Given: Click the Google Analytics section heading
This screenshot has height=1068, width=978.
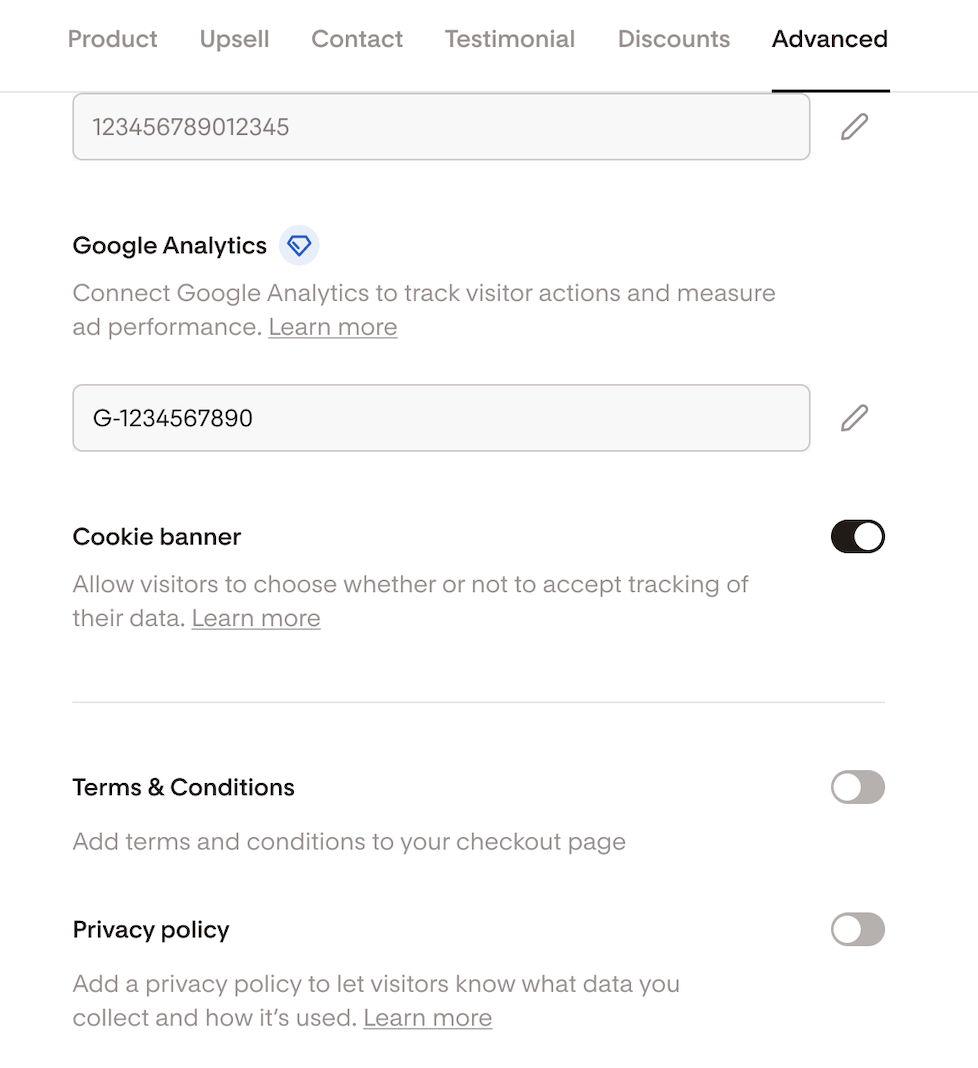Looking at the screenshot, I should [x=170, y=246].
